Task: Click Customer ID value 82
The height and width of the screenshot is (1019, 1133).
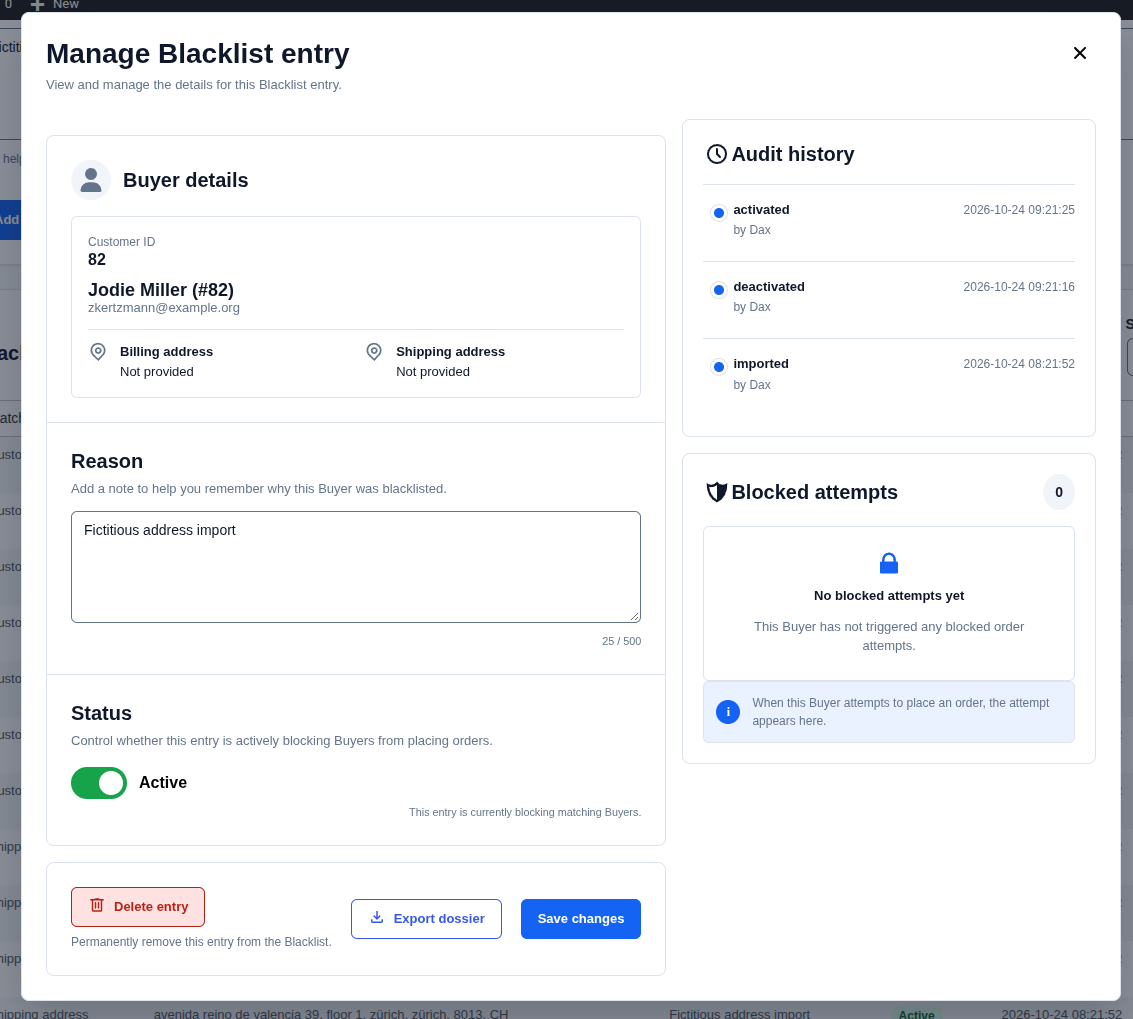Action: 97,259
